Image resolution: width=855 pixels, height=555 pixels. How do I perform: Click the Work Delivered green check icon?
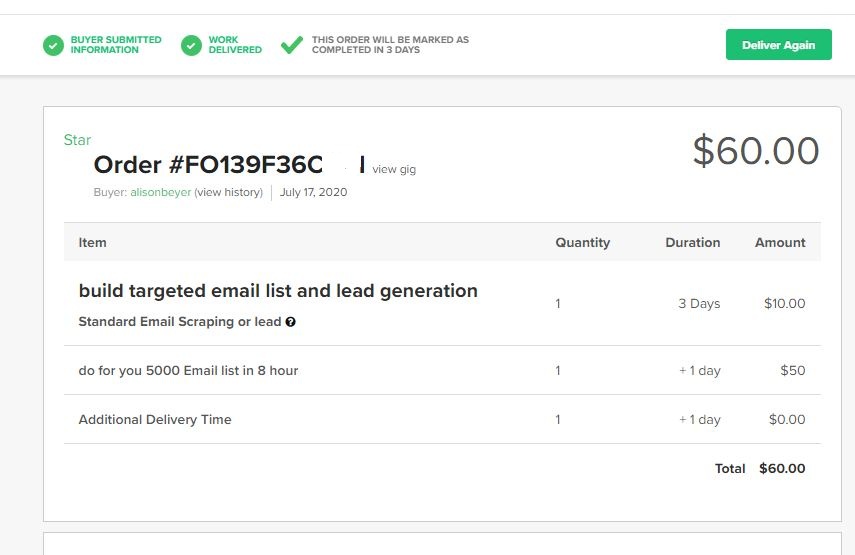pyautogui.click(x=191, y=45)
